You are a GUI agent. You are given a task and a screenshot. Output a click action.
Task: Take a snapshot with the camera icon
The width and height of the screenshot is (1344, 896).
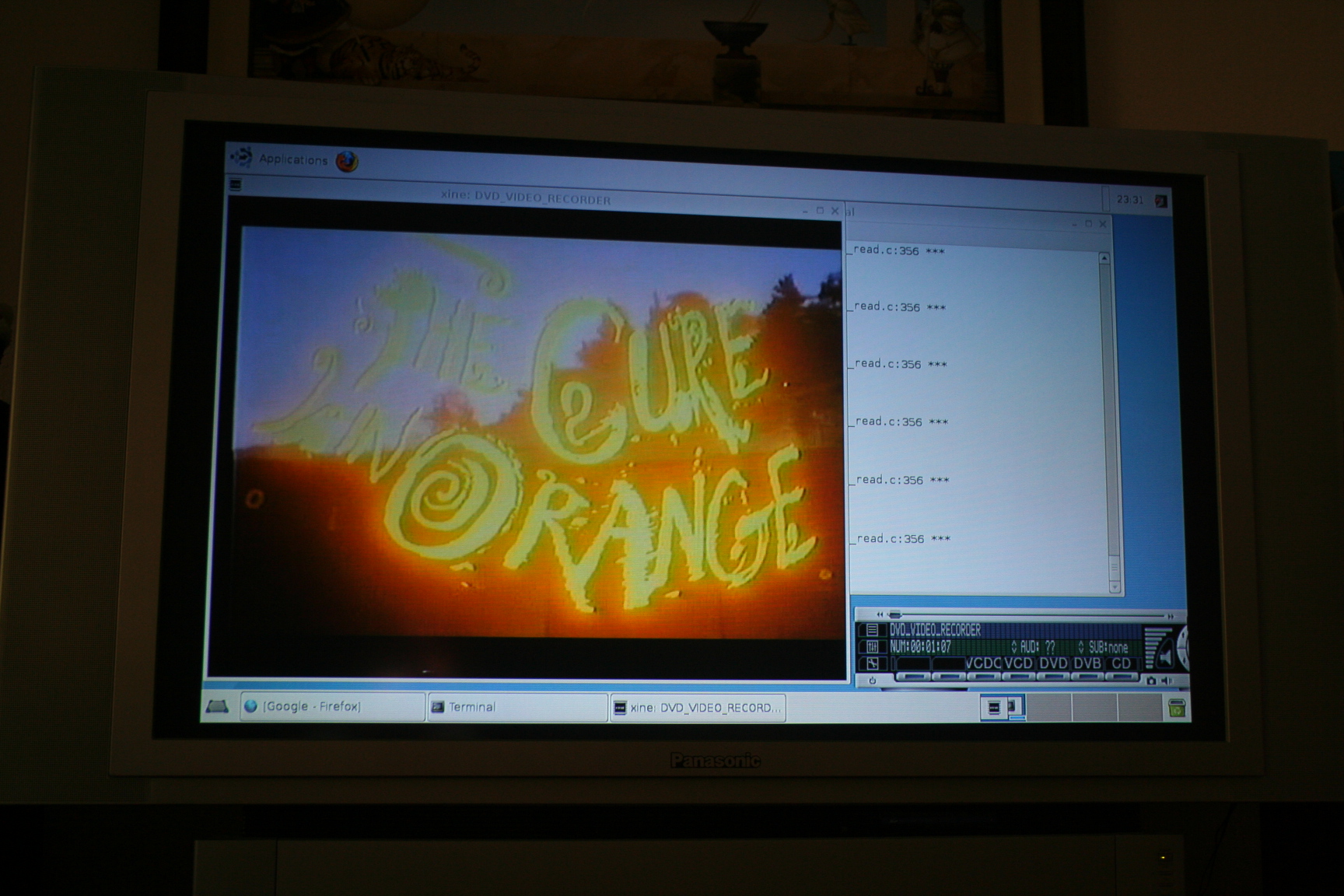[1151, 681]
